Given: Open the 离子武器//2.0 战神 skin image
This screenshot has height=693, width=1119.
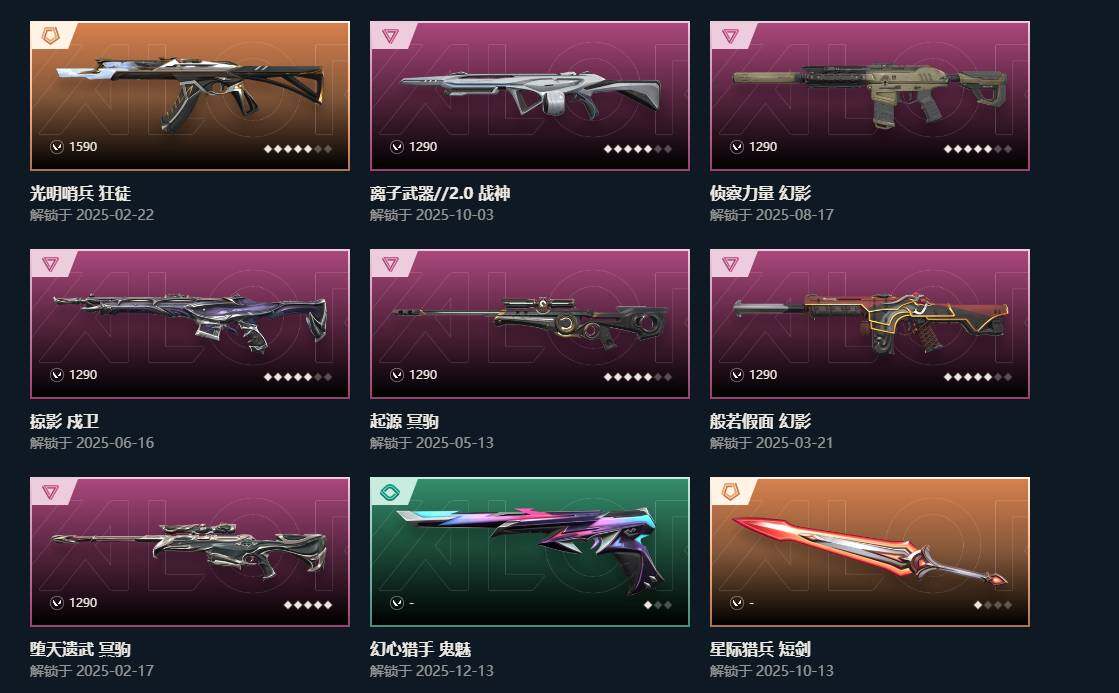Looking at the screenshot, I should pyautogui.click(x=530, y=96).
